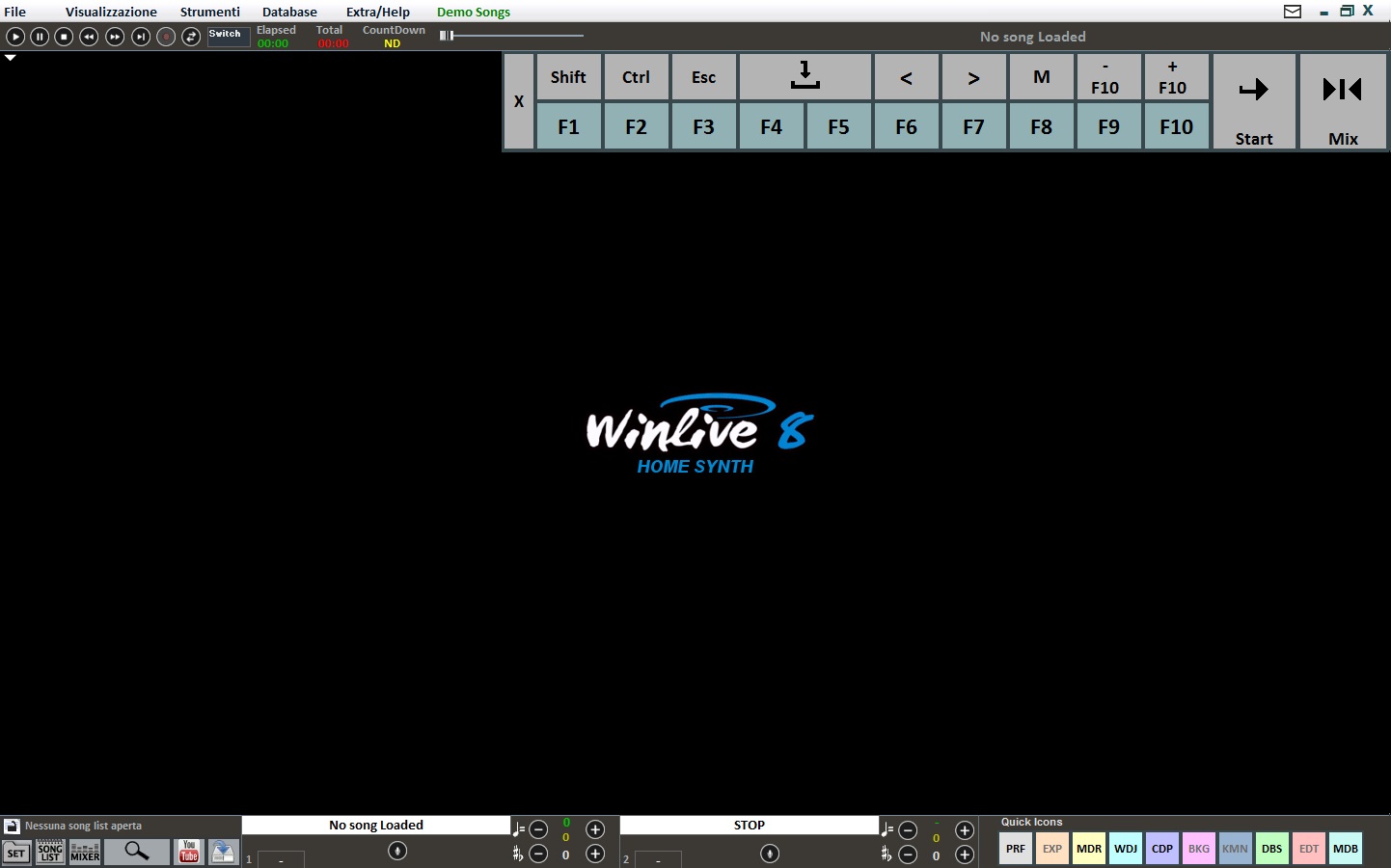1391x868 pixels.
Task: Click the red Record button
Action: pos(166,37)
